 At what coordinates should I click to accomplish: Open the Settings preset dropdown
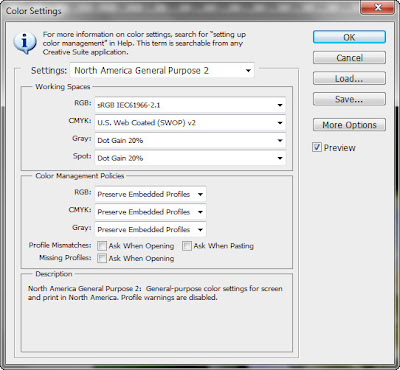[162, 70]
